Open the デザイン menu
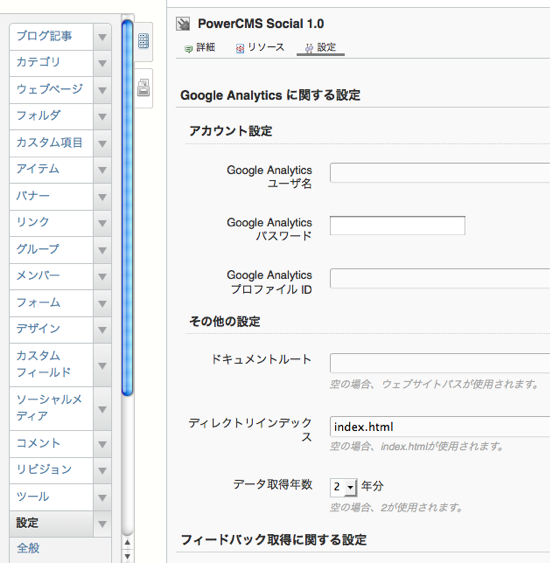 52,330
